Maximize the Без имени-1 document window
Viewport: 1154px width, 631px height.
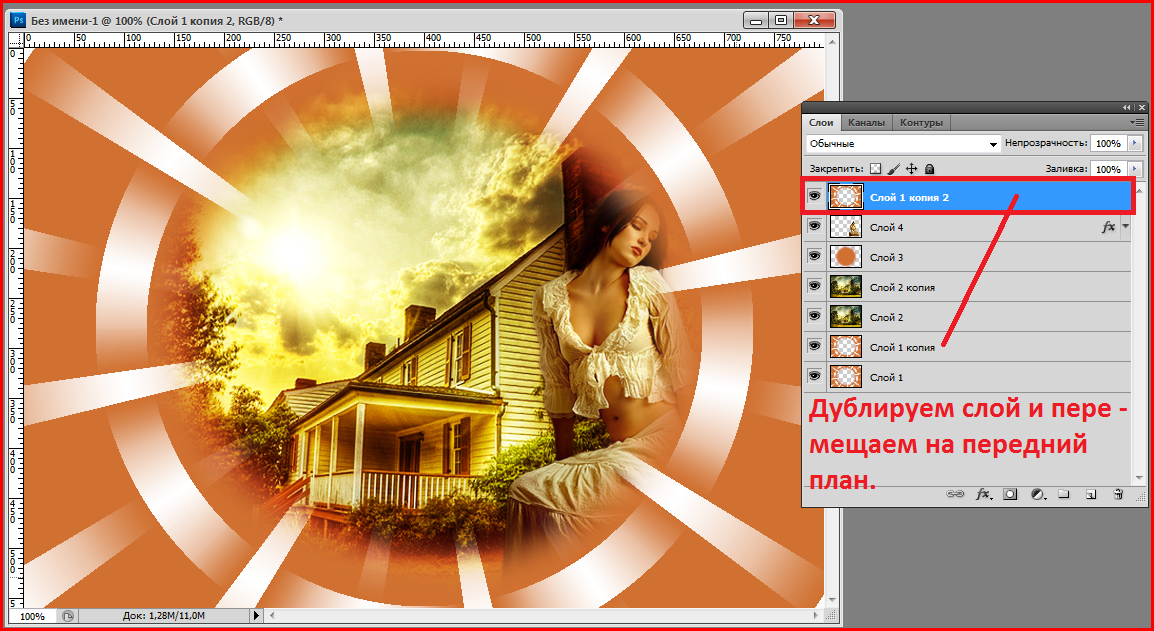(782, 20)
